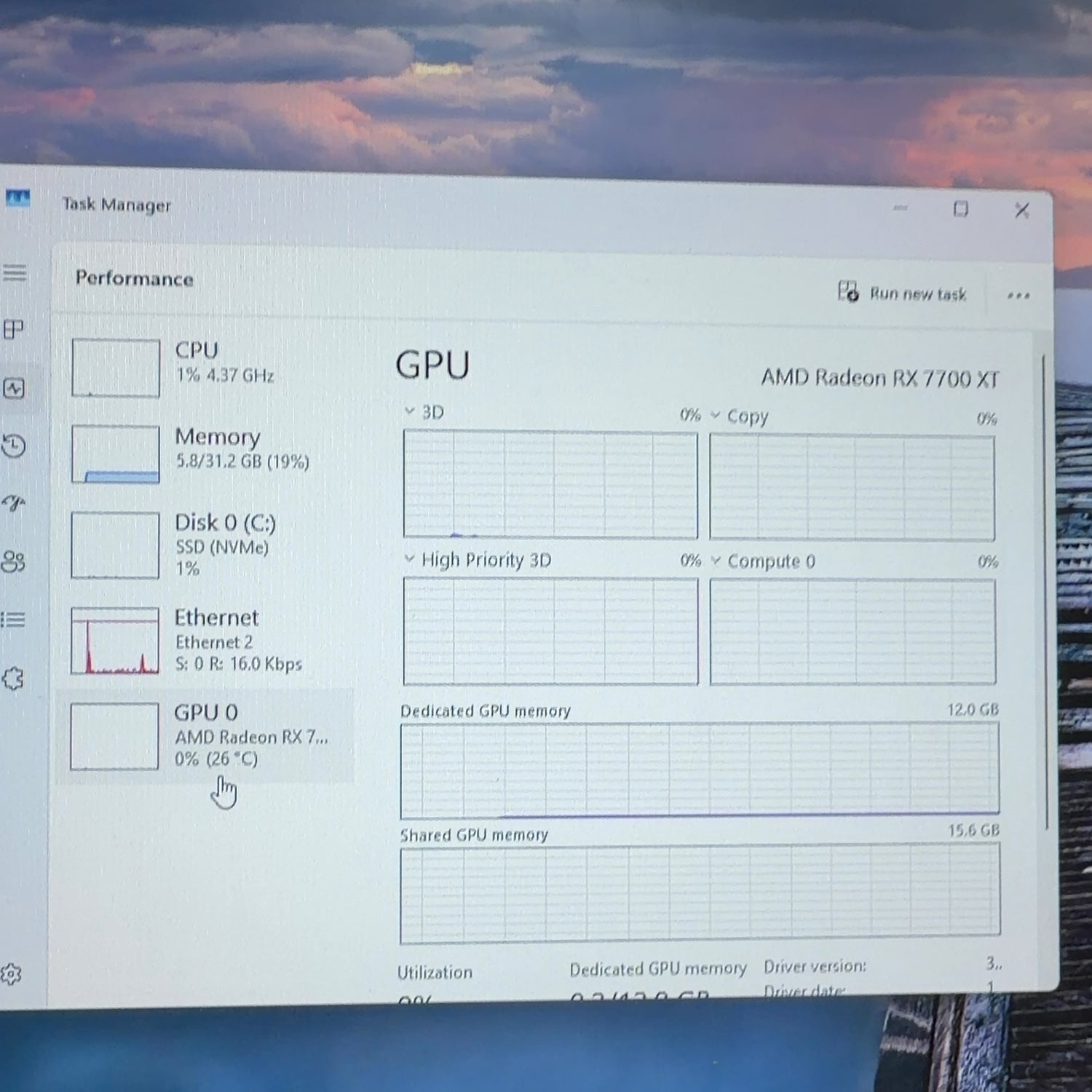Screen dimensions: 1092x1092
Task: Click the Ethernet mini graph thumbnail
Action: tap(115, 641)
